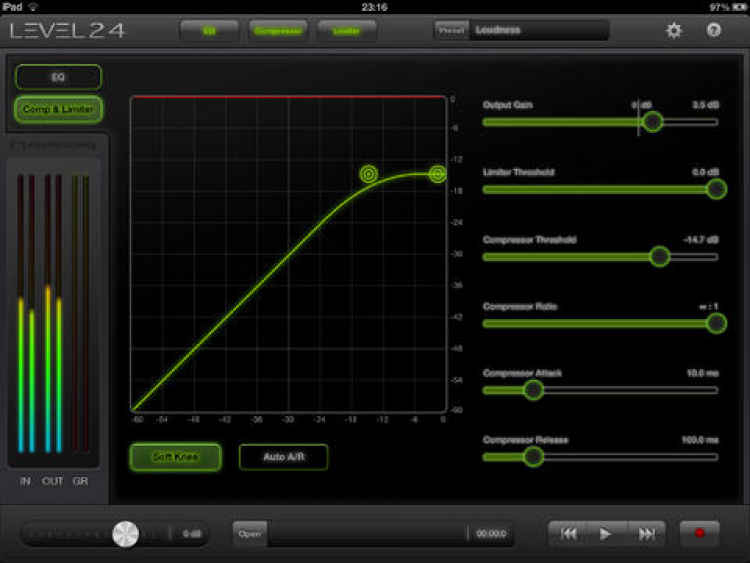Open the Preset selector showing Loudness
Screen dimensions: 750x563
[521, 30]
